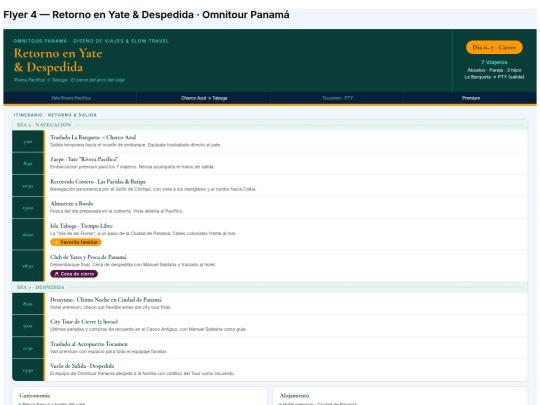Click the description Desembarque final. Cena de despedida
Screen dimensions: 540x405
point(133,265)
